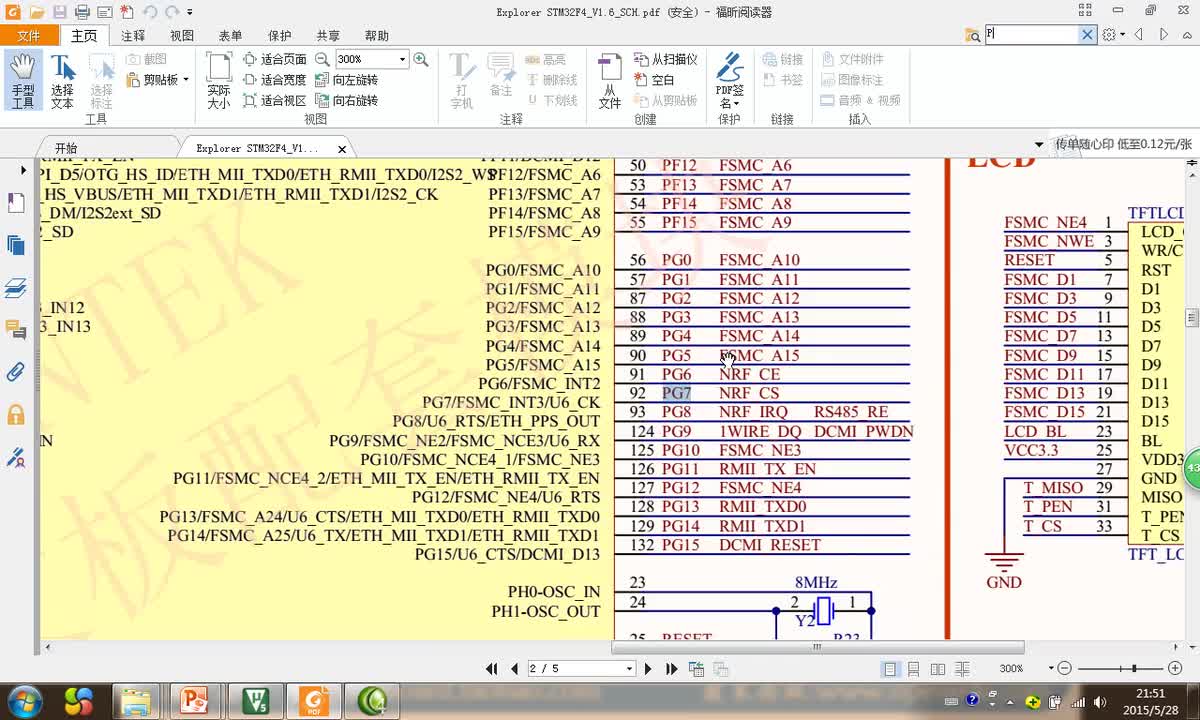The width and height of the screenshot is (1200, 720).
Task: Create PDF from file (从文件)
Action: click(610, 81)
